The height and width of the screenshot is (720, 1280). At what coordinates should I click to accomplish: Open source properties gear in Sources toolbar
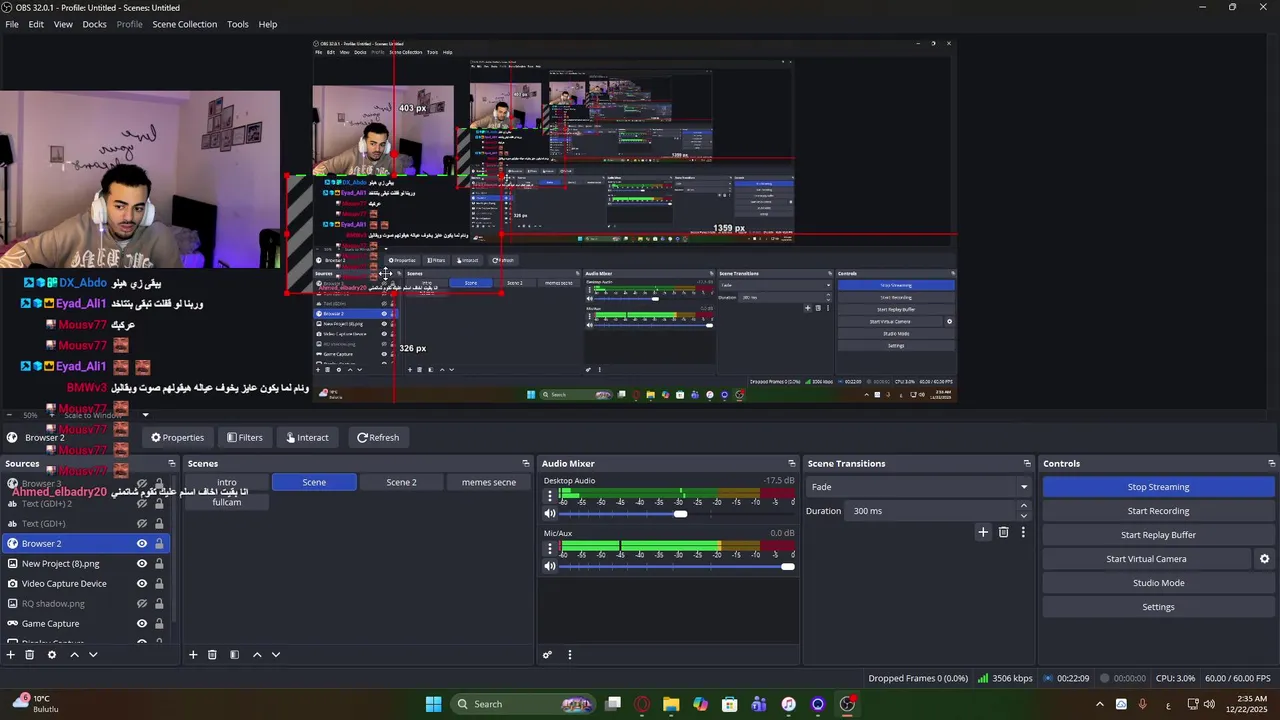click(x=52, y=655)
